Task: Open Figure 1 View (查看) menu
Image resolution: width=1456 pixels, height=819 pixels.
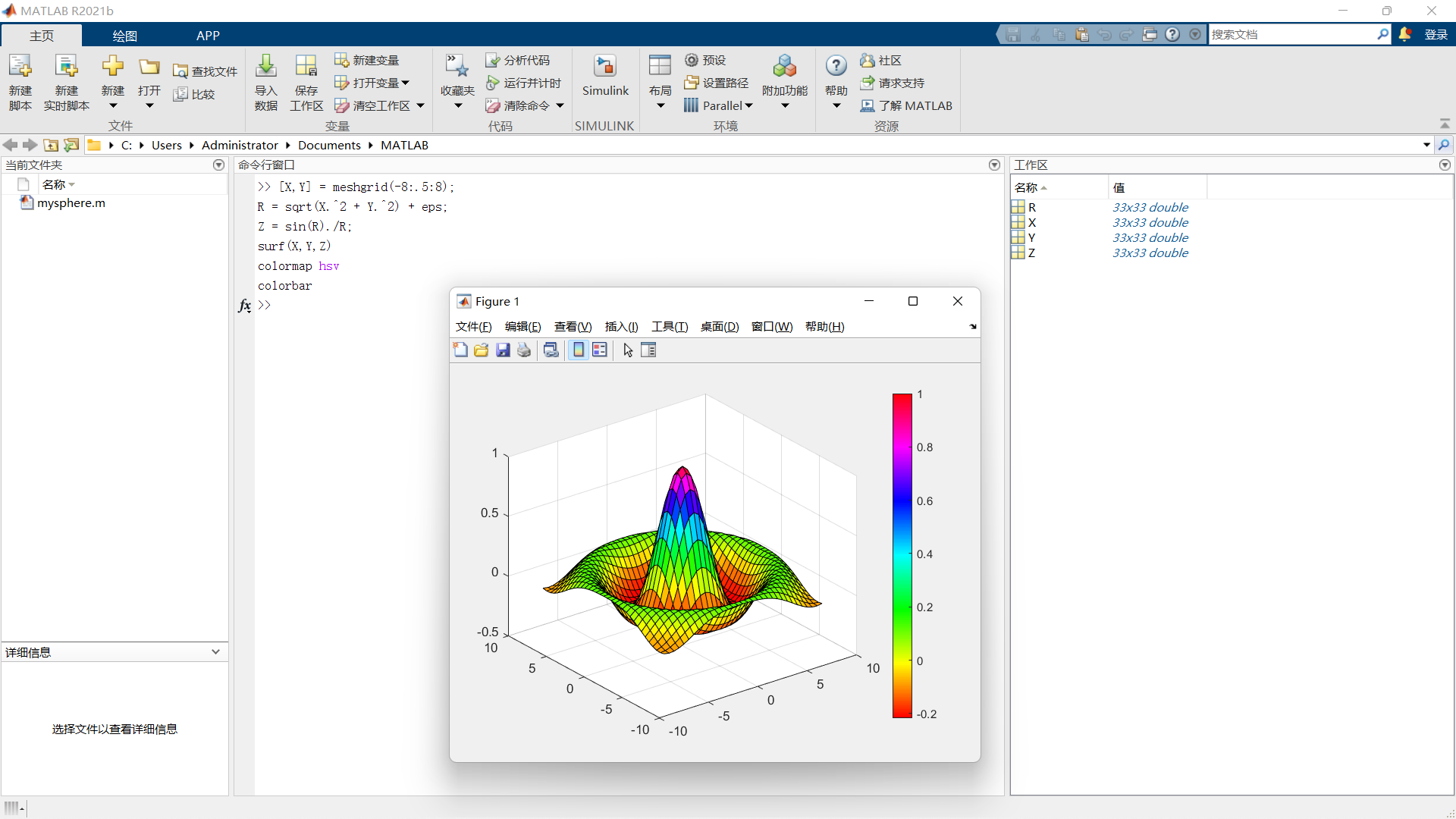Action: click(x=573, y=327)
